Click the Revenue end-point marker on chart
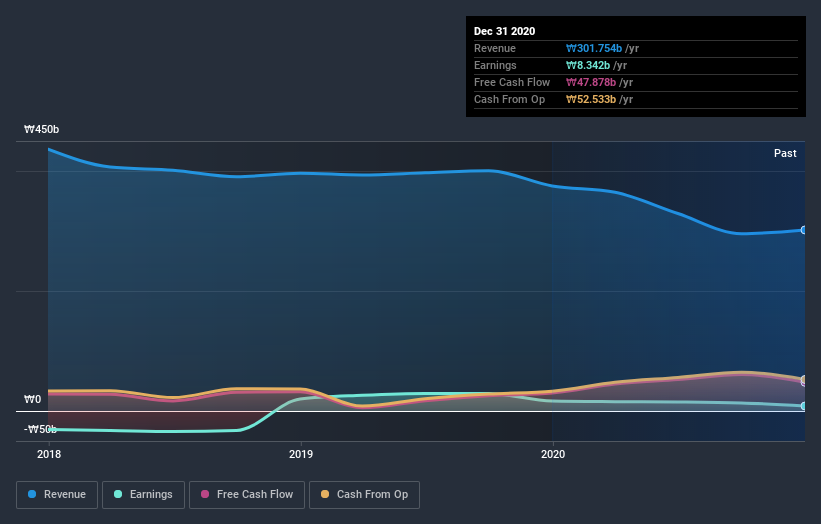 point(804,230)
